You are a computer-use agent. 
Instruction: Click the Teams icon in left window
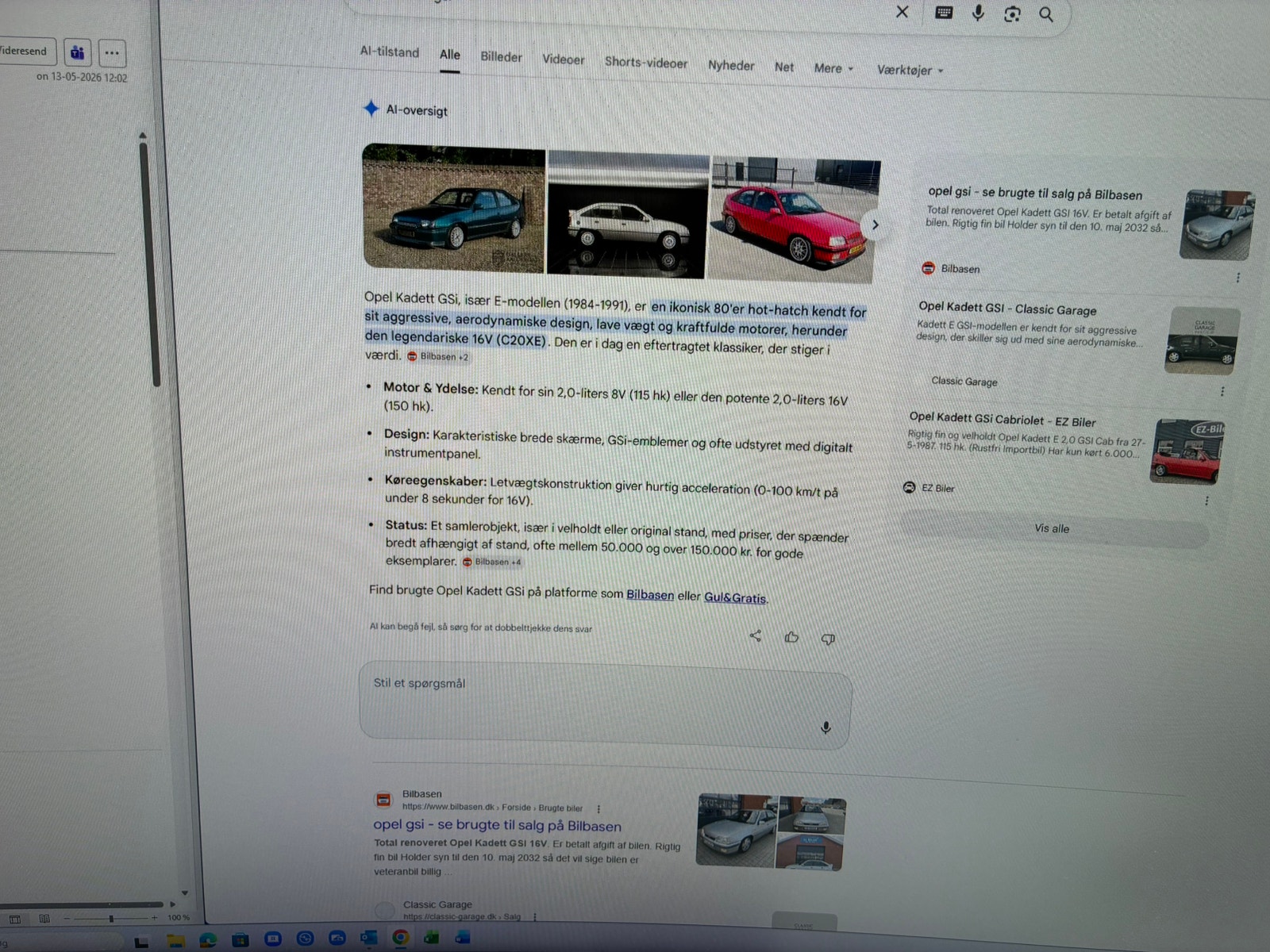pos(77,53)
